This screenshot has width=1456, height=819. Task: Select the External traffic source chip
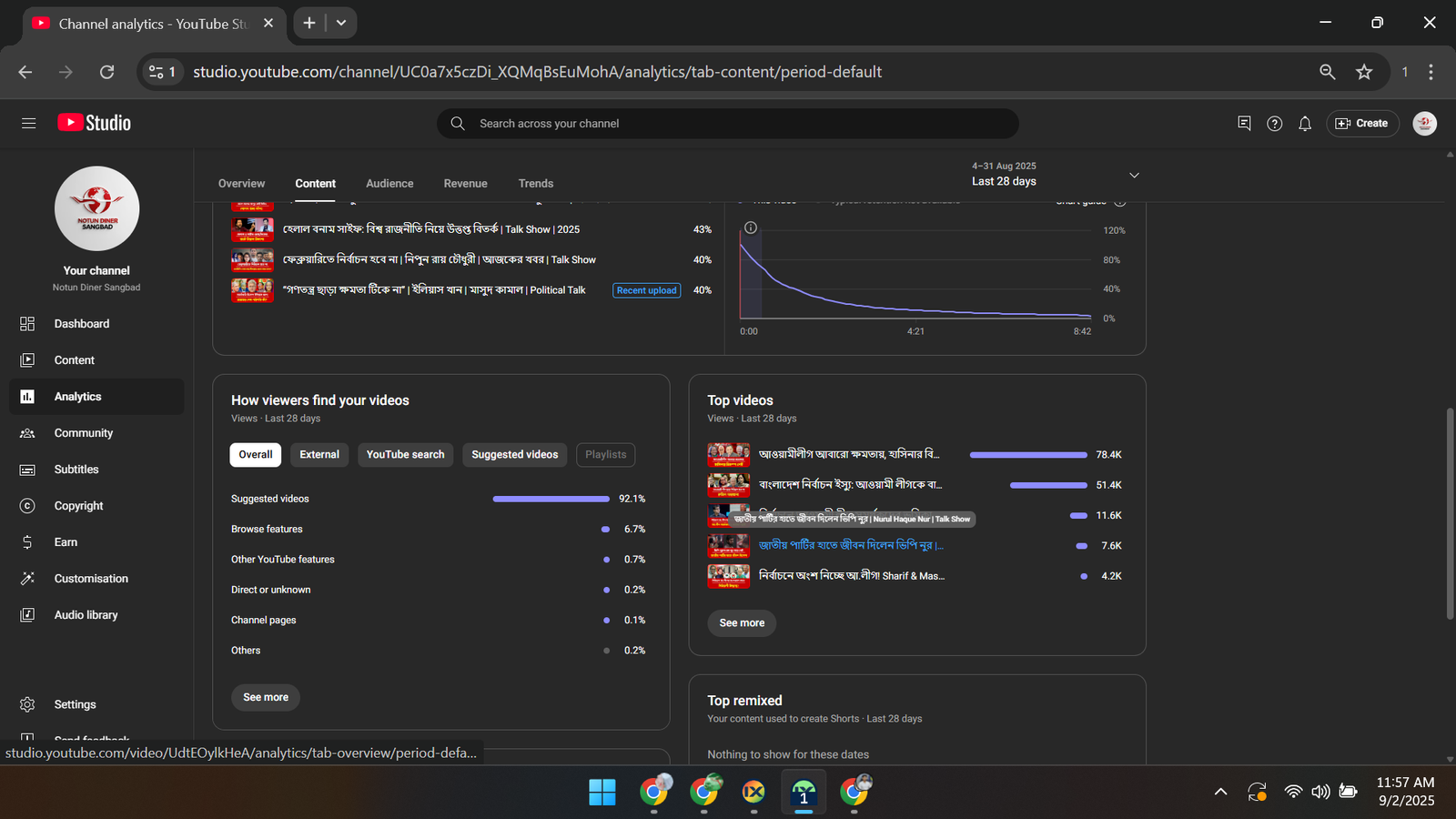pyautogui.click(x=319, y=455)
